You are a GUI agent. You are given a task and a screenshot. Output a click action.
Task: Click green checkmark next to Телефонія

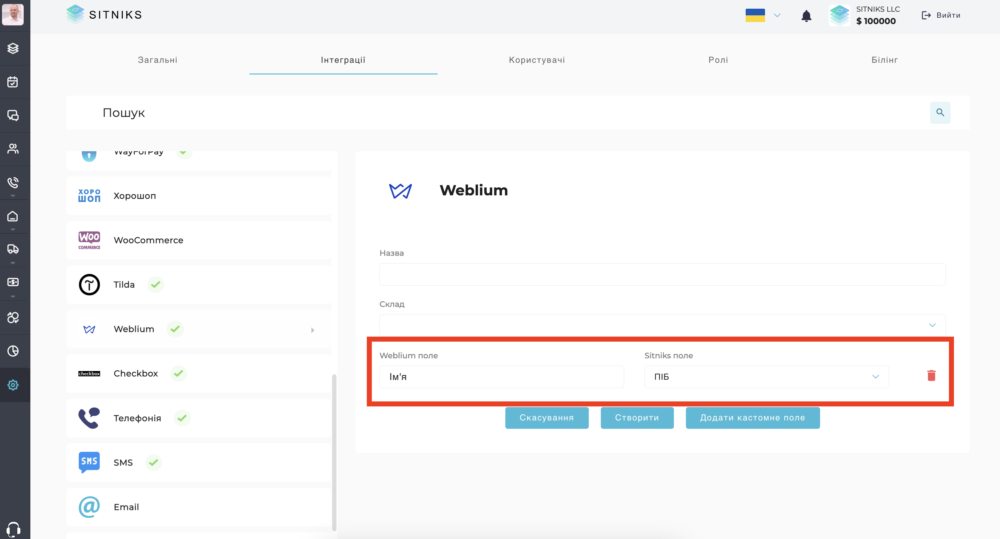point(182,418)
